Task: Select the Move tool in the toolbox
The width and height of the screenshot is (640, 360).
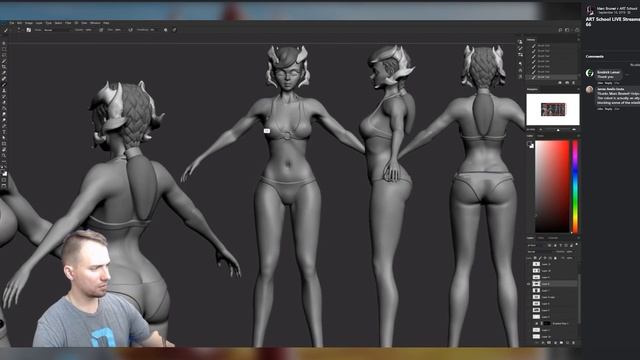Action: tap(4, 43)
